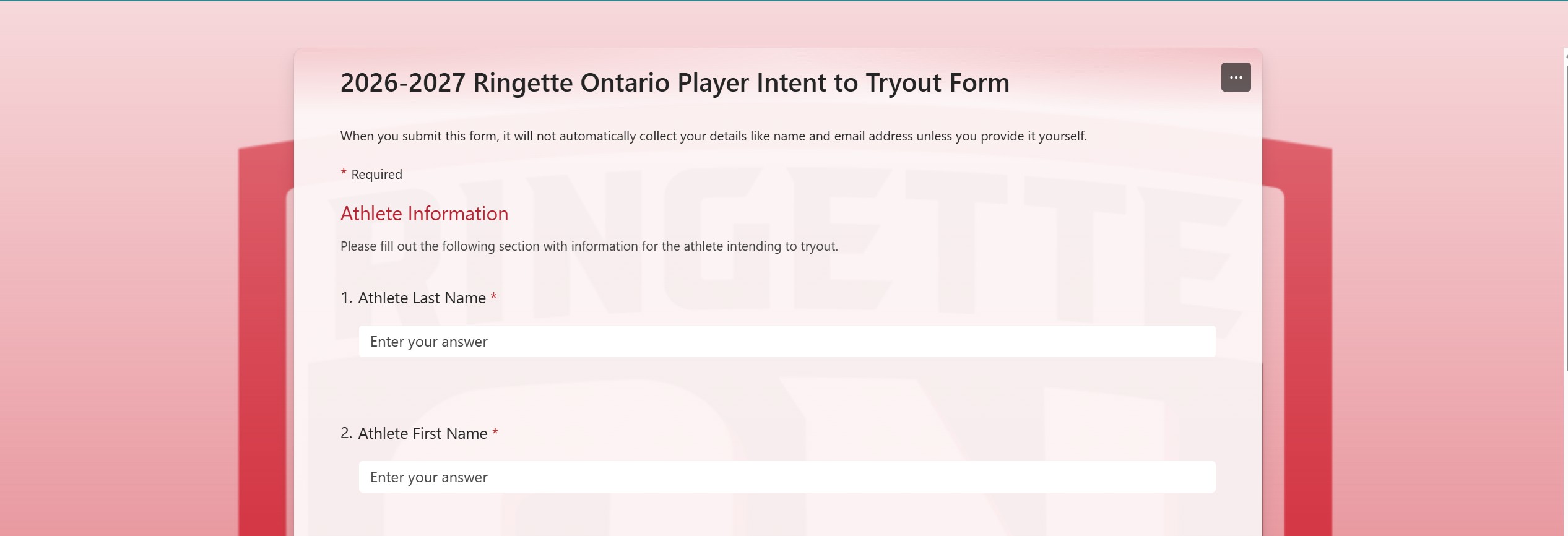1568x536 pixels.
Task: Open the more options ellipsis menu
Action: (1236, 77)
